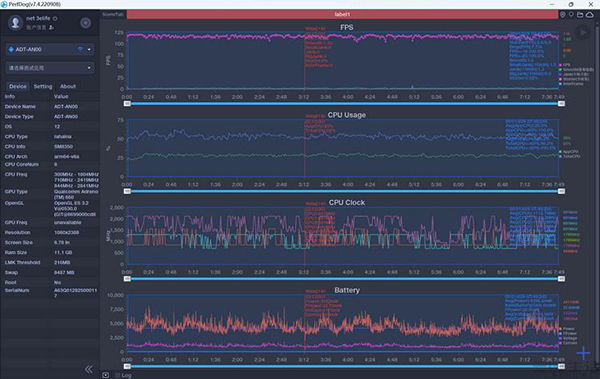Click left handle of Battery range slider
This screenshot has width=600, height=379.
click(127, 366)
